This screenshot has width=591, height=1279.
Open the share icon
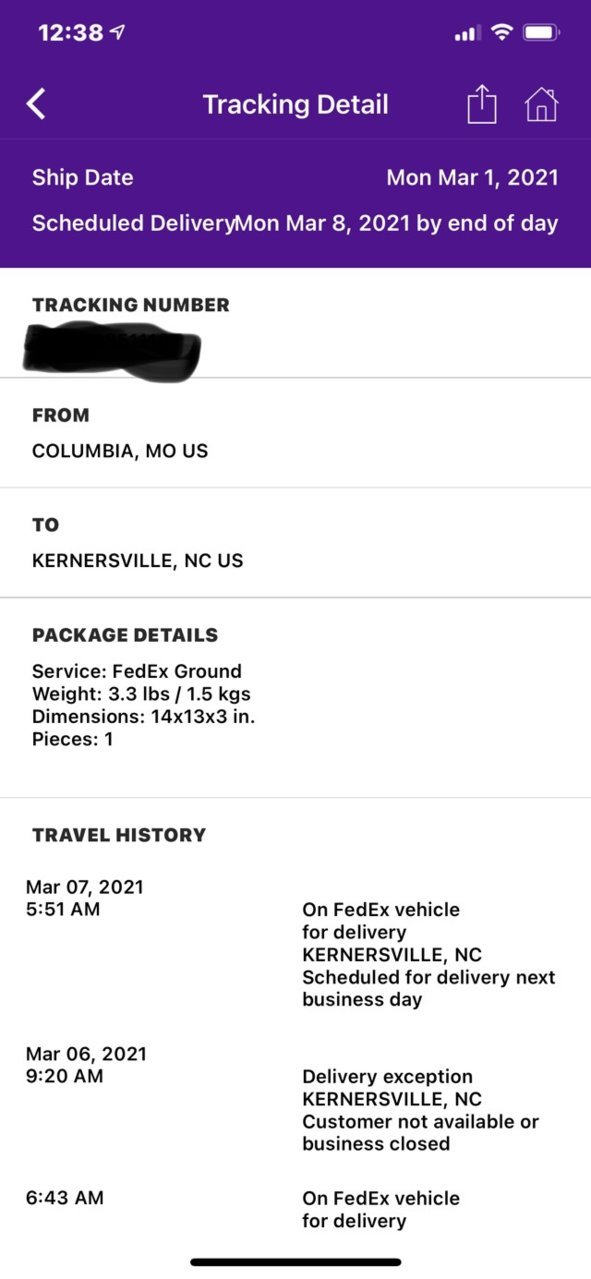[482, 104]
